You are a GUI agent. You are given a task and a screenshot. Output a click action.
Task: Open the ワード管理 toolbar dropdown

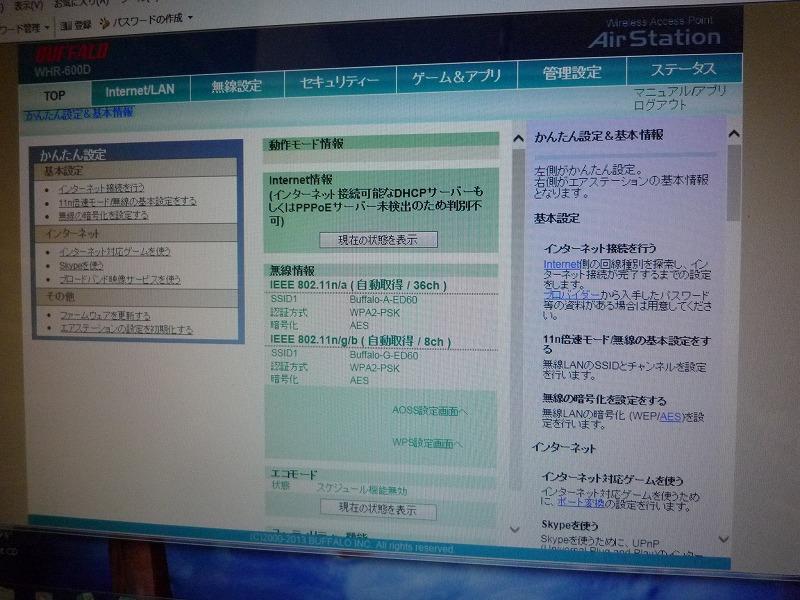click(24, 28)
